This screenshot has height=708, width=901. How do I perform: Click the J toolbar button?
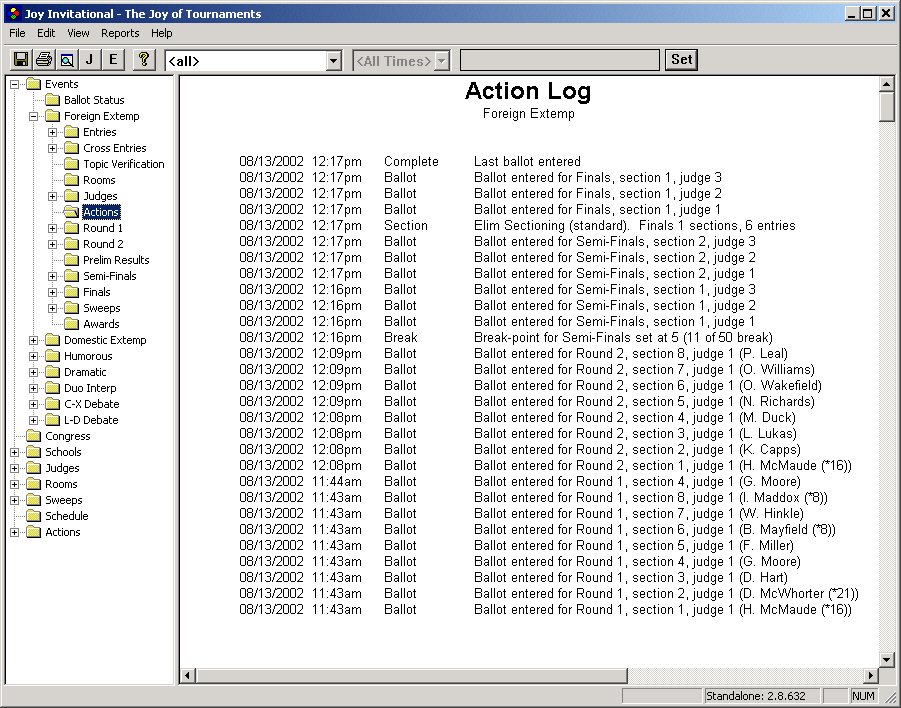[x=90, y=60]
